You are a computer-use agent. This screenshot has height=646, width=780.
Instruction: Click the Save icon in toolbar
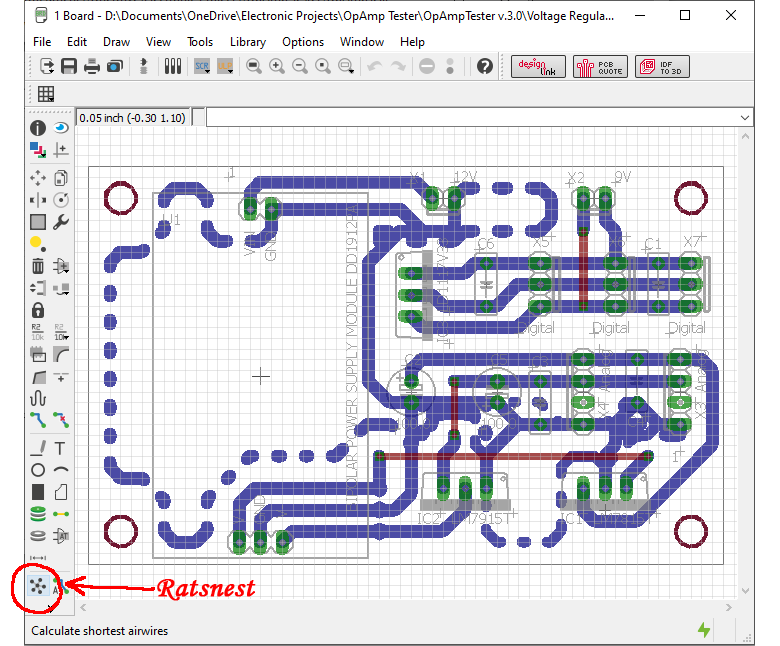click(69, 66)
